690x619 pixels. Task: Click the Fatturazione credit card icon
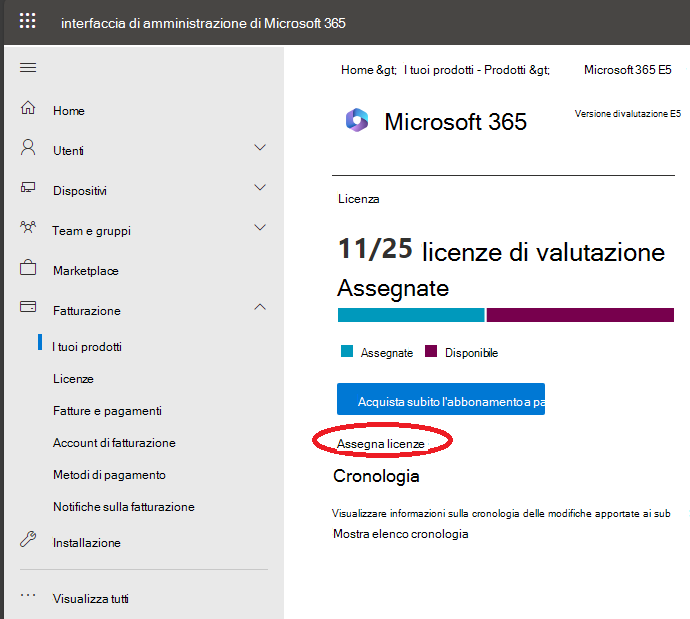click(28, 307)
